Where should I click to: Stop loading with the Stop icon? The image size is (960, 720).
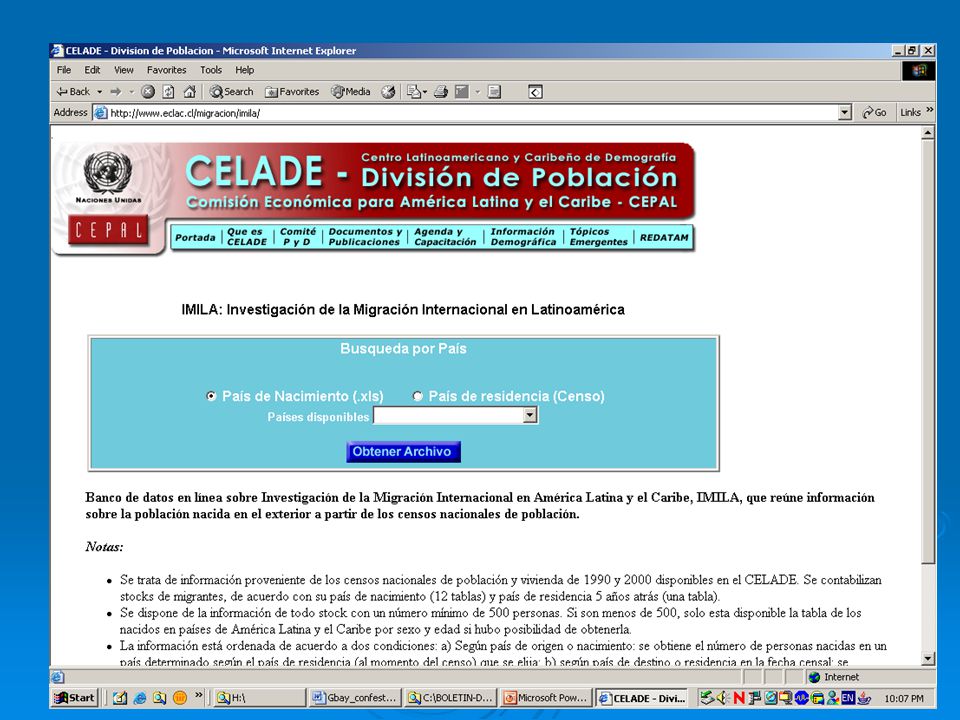[148, 92]
